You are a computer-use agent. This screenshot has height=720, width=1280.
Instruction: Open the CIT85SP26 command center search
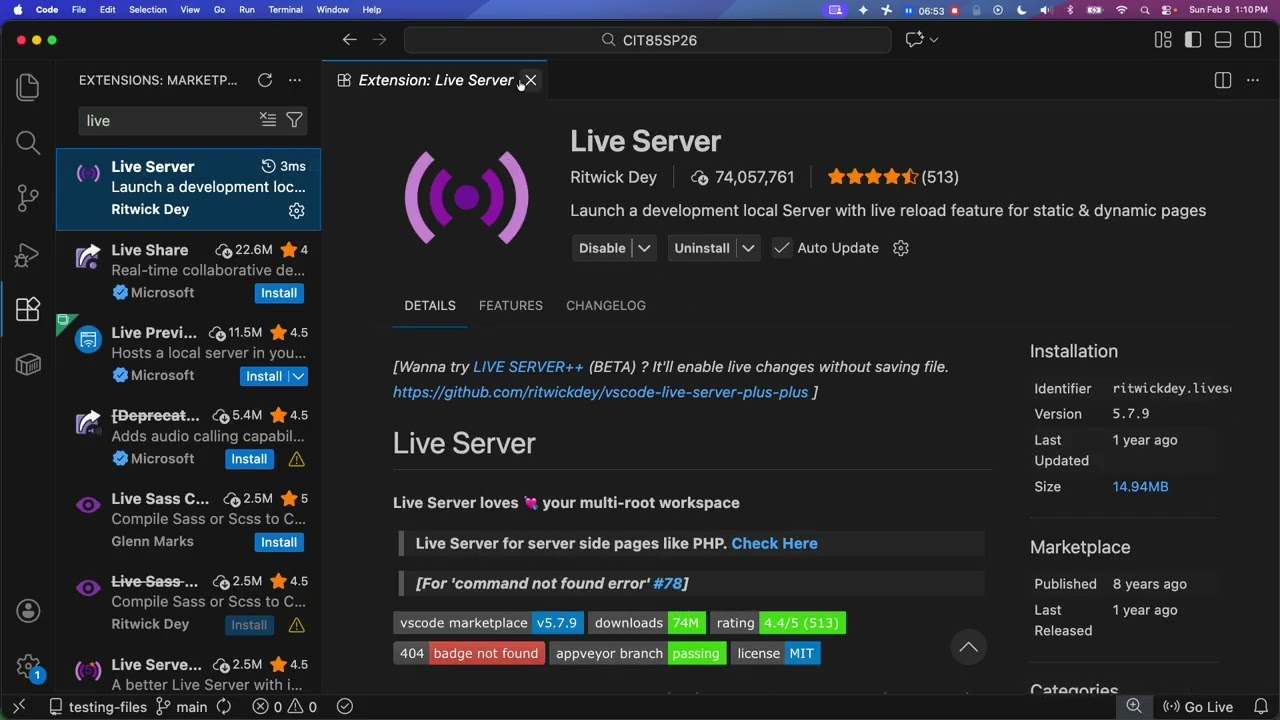[647, 40]
